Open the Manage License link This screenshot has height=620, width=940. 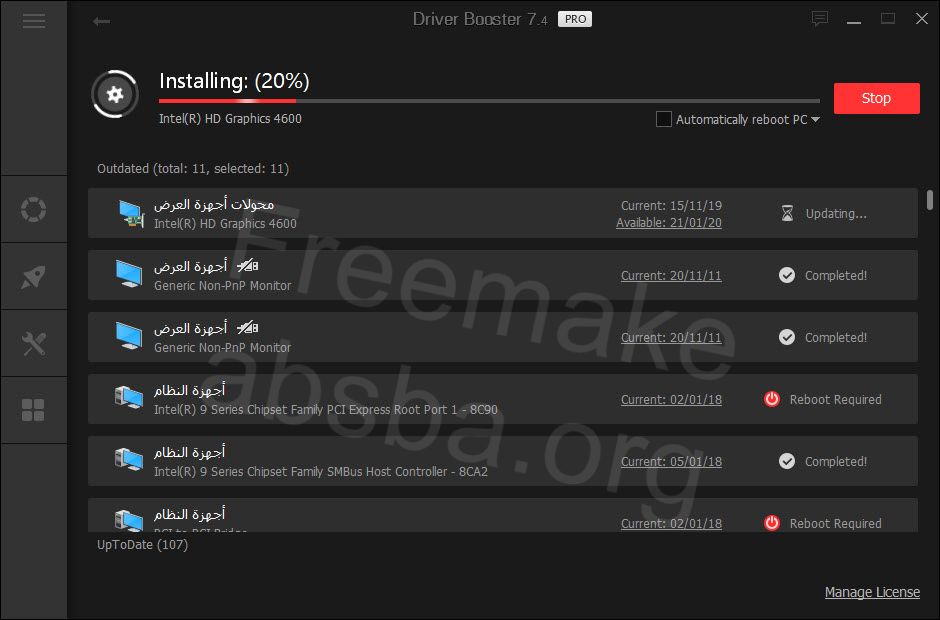[x=872, y=592]
